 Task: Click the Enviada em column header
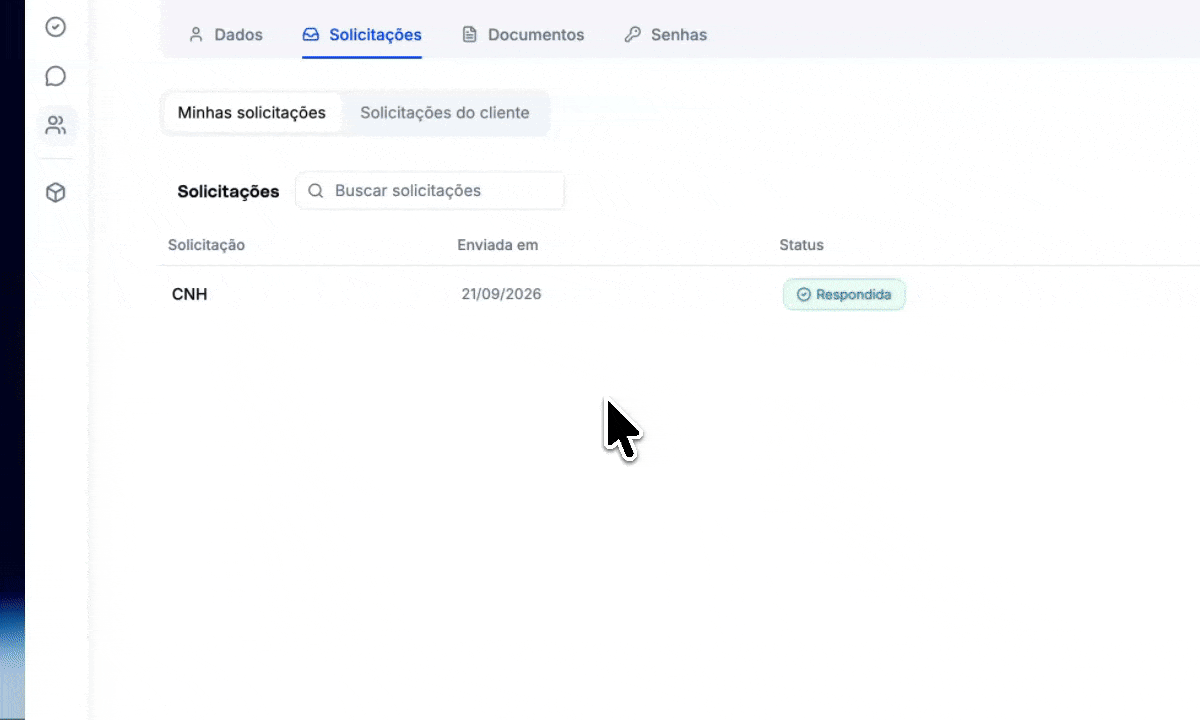coord(498,245)
